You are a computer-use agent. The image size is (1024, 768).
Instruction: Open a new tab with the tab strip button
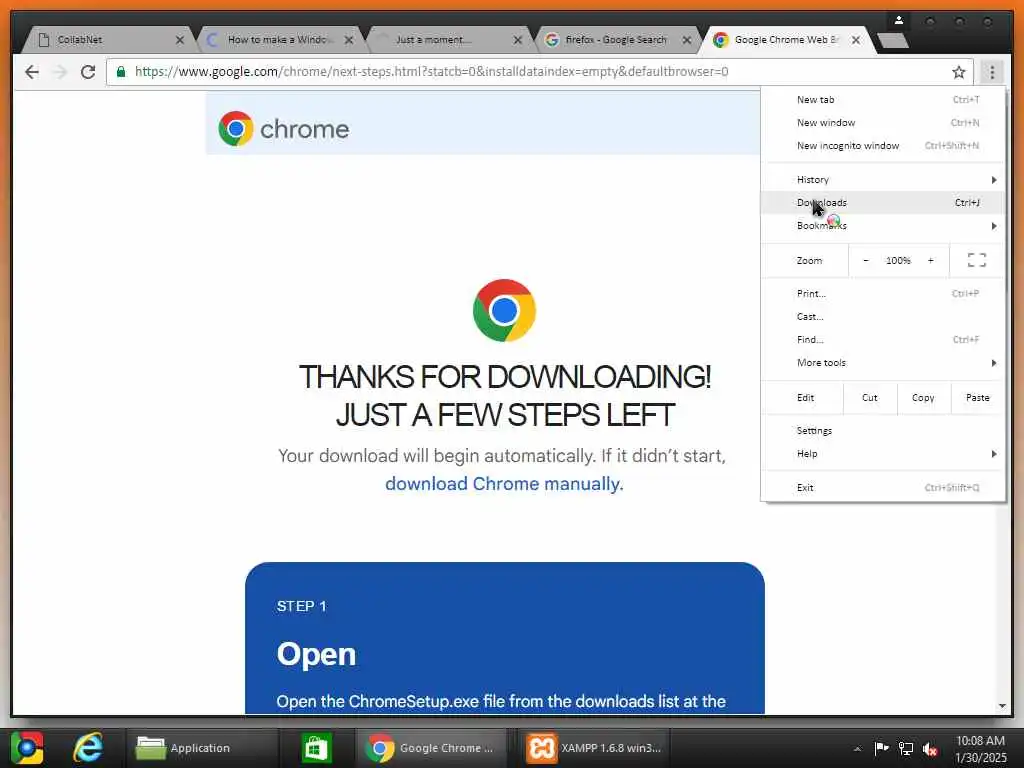pos(893,41)
